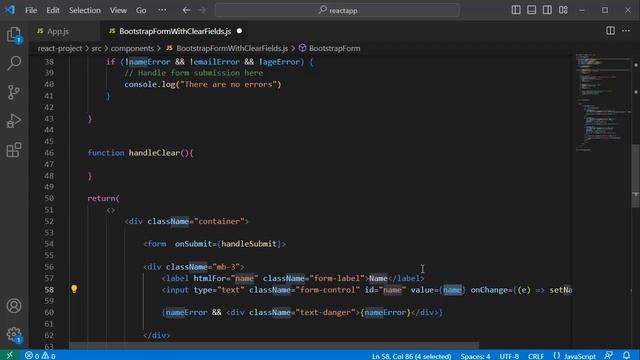Screen dimensions: 640x360
Task: Open the Search view
Action: [x=14, y=63]
